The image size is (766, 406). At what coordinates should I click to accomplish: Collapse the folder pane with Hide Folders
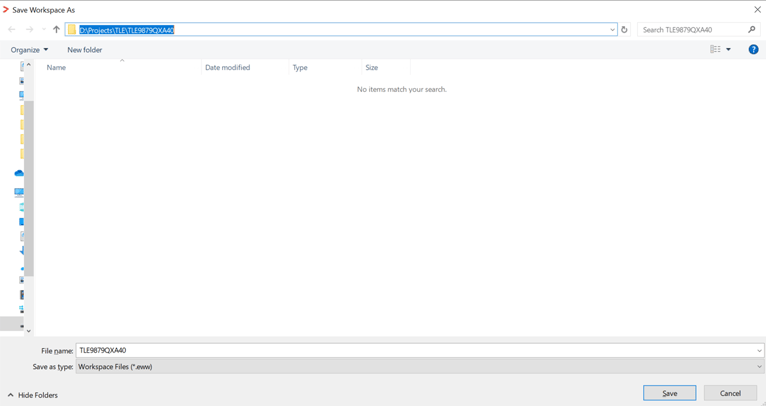pos(33,395)
